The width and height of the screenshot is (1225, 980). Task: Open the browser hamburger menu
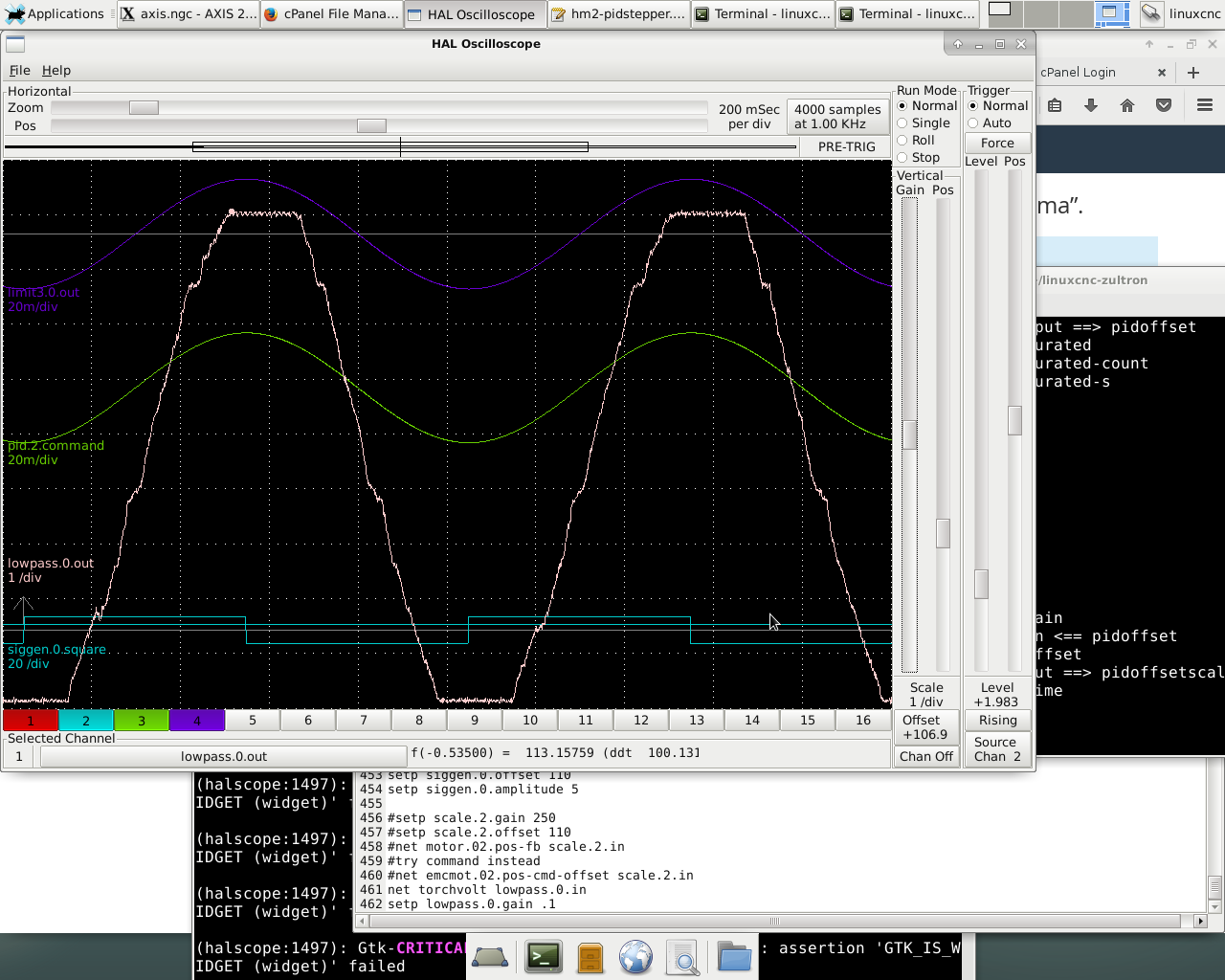pyautogui.click(x=1205, y=105)
